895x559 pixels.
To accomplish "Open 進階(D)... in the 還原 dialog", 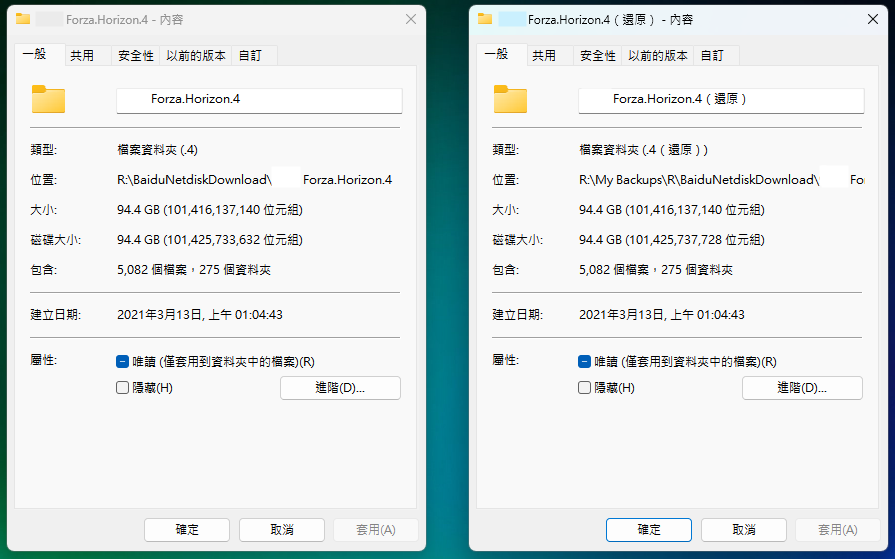I will tap(802, 388).
